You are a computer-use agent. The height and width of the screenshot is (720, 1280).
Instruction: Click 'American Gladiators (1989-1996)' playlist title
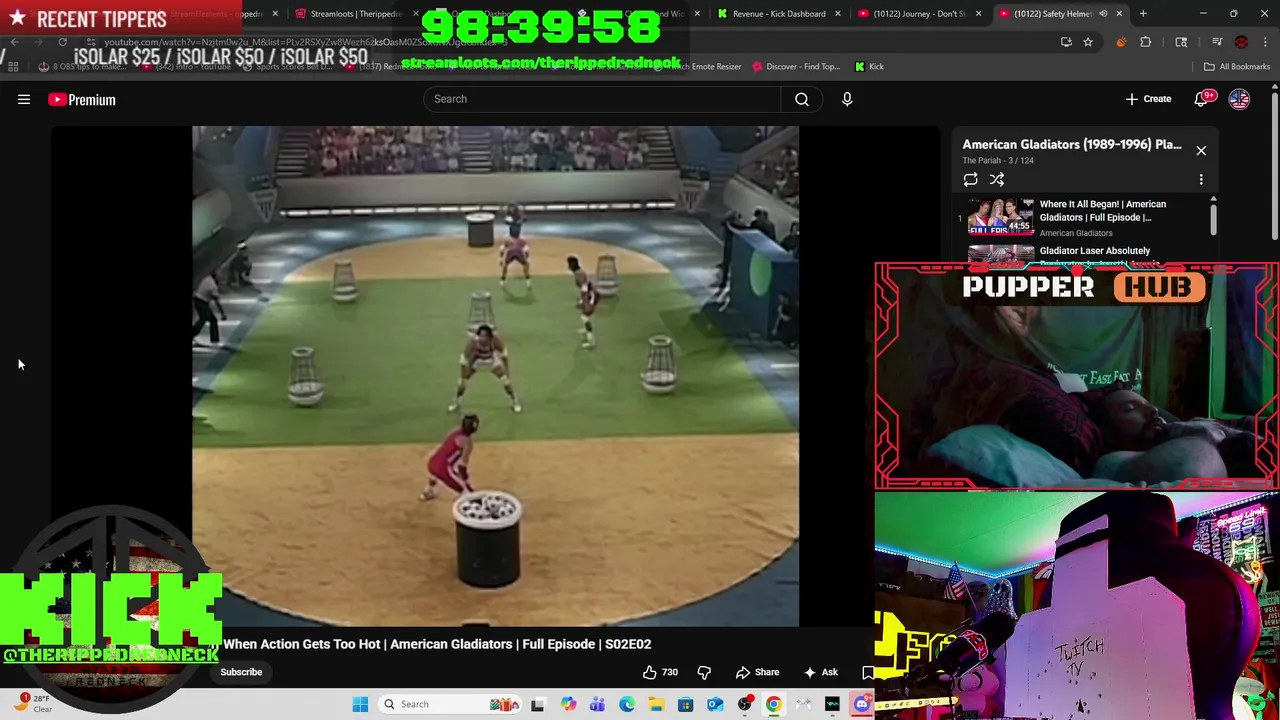pos(1072,144)
